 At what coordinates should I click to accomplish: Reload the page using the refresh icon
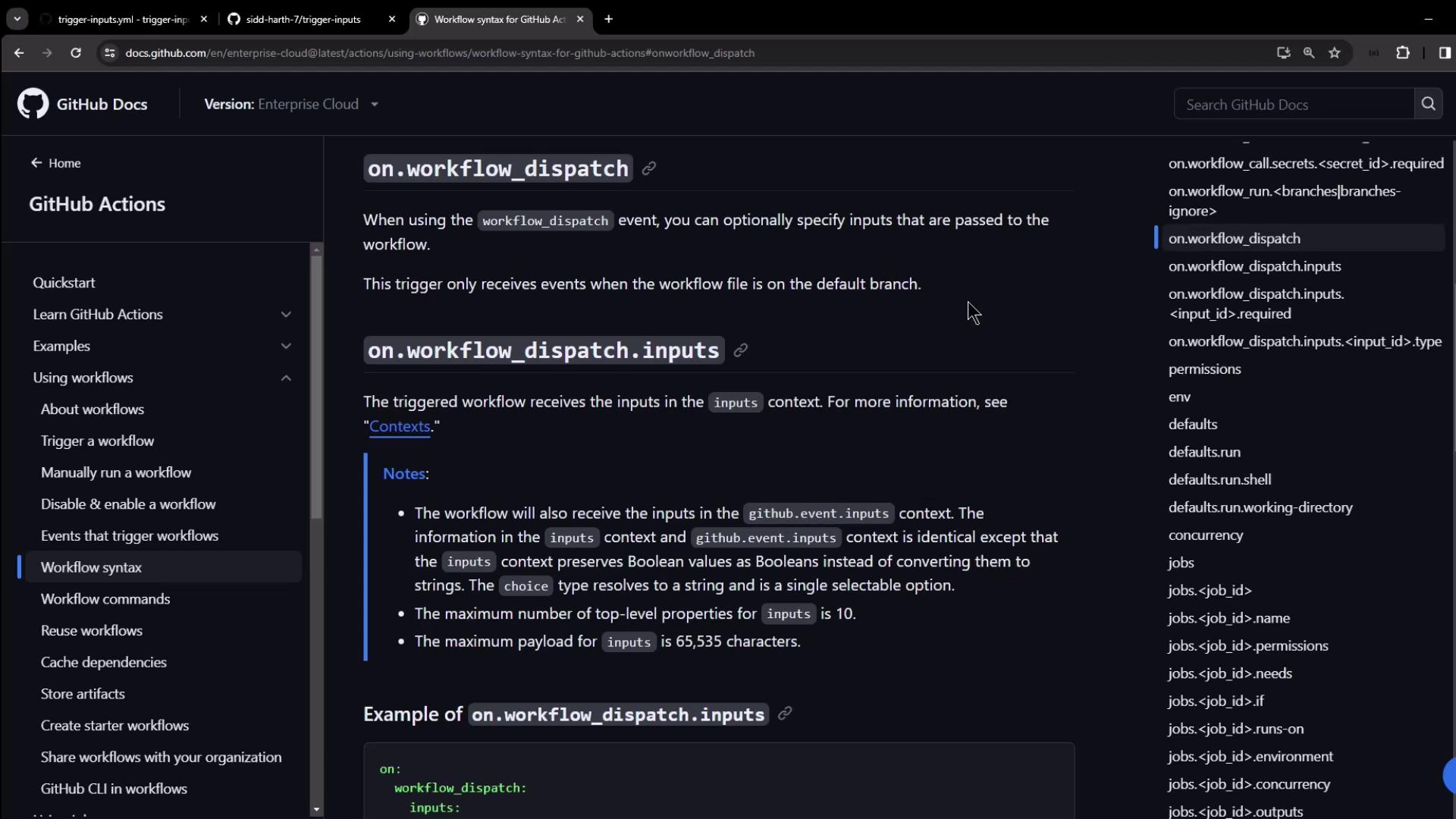[76, 53]
